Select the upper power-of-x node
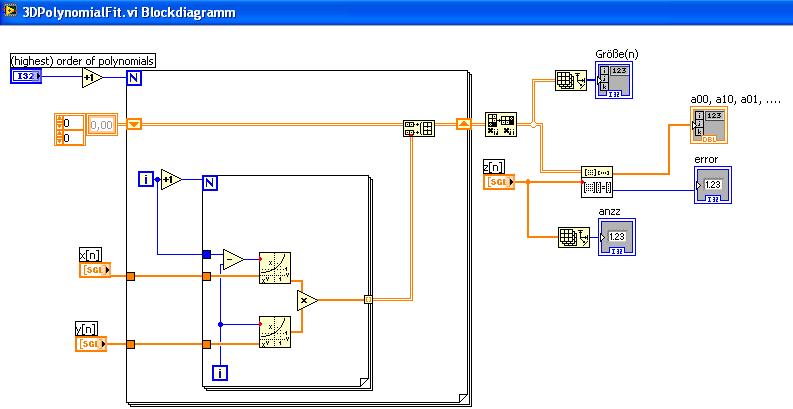Image resolution: width=793 pixels, height=409 pixels. 275,267
